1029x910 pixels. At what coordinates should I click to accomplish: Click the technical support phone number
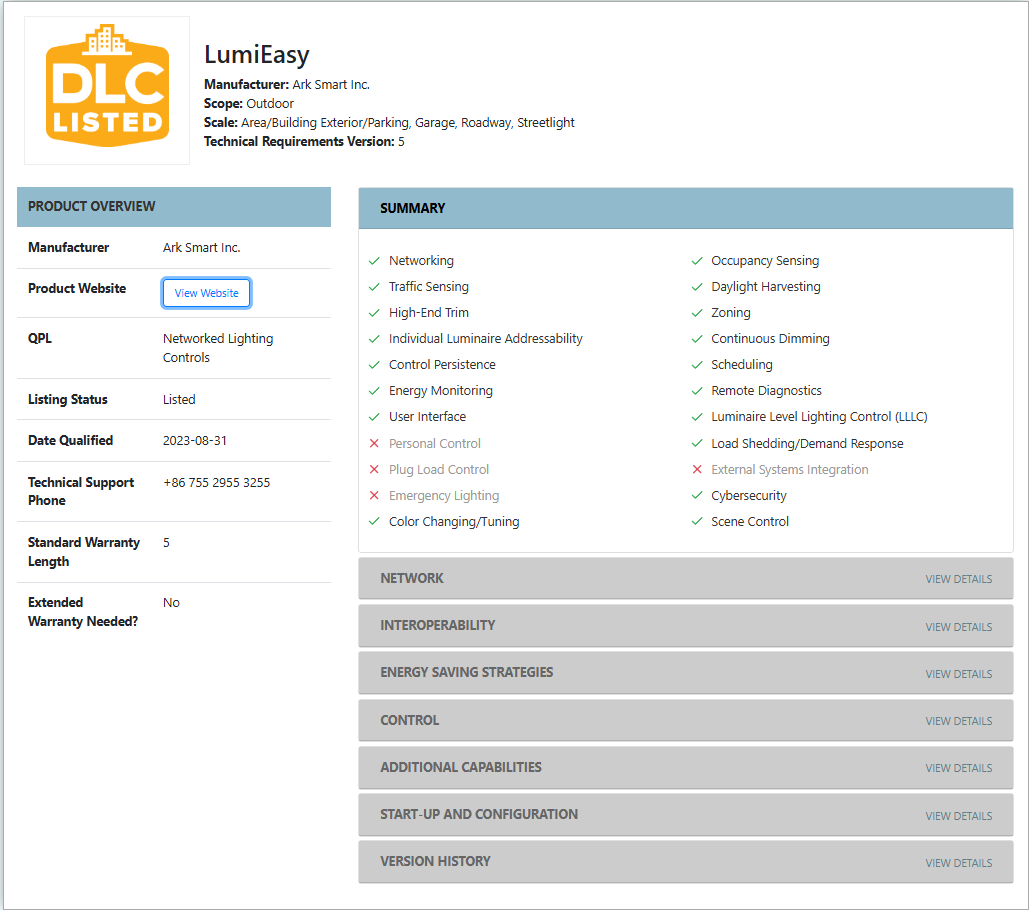[216, 483]
